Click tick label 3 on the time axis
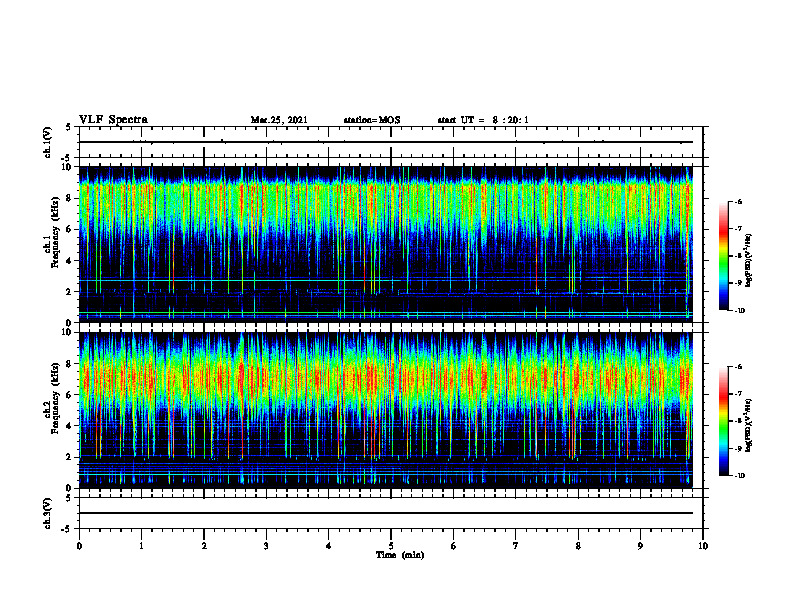 [x=266, y=546]
